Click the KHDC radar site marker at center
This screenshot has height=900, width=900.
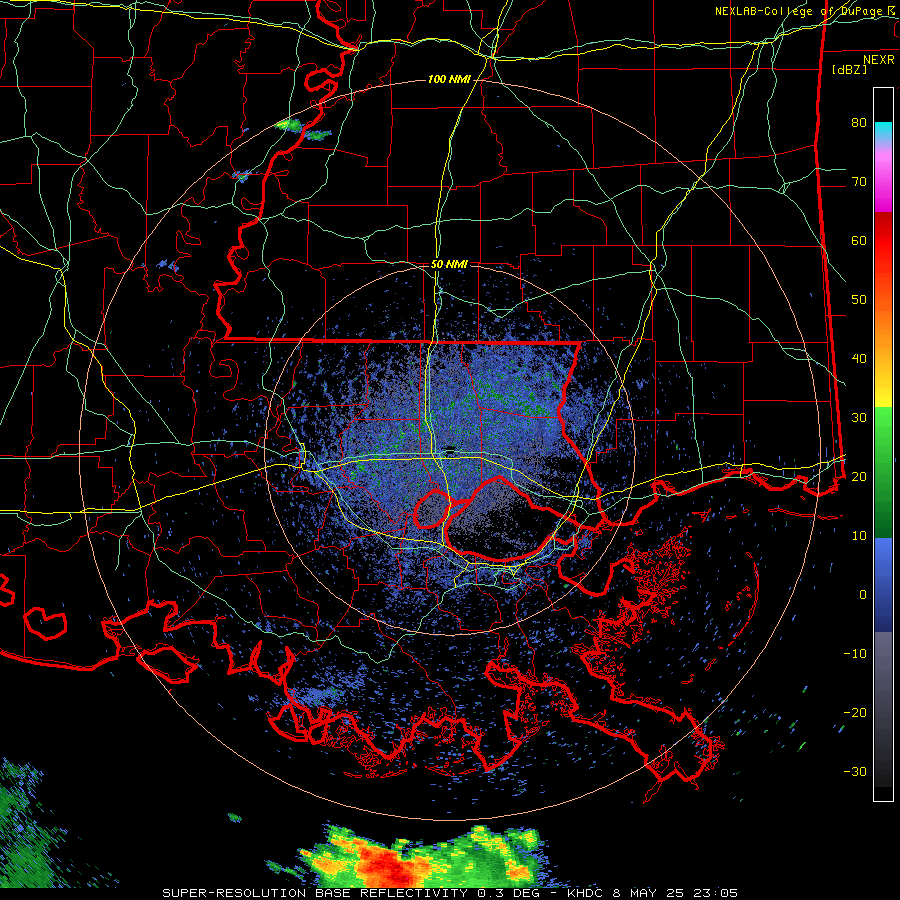click(x=450, y=449)
